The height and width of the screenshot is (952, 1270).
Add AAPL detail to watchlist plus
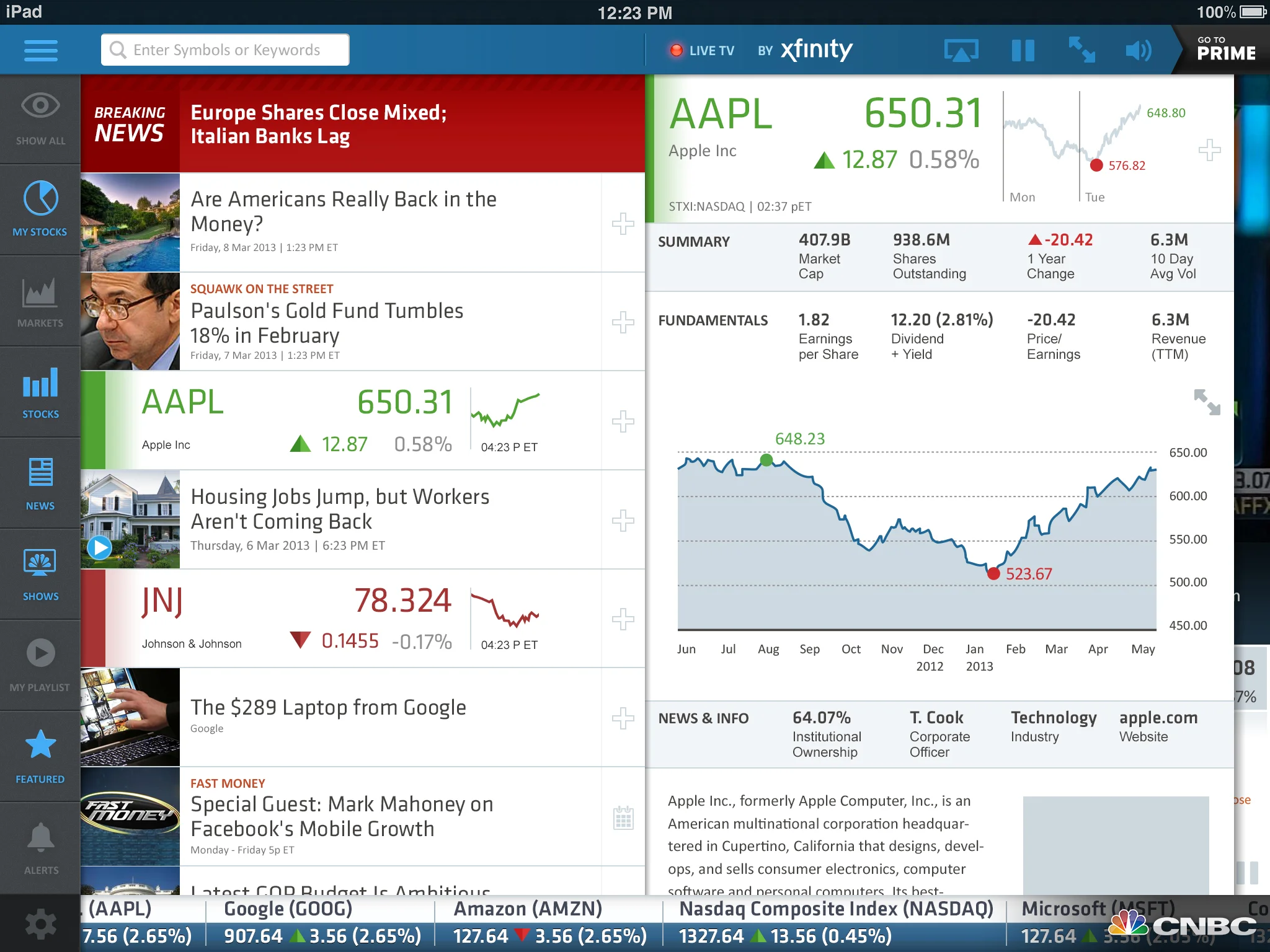click(x=1209, y=150)
